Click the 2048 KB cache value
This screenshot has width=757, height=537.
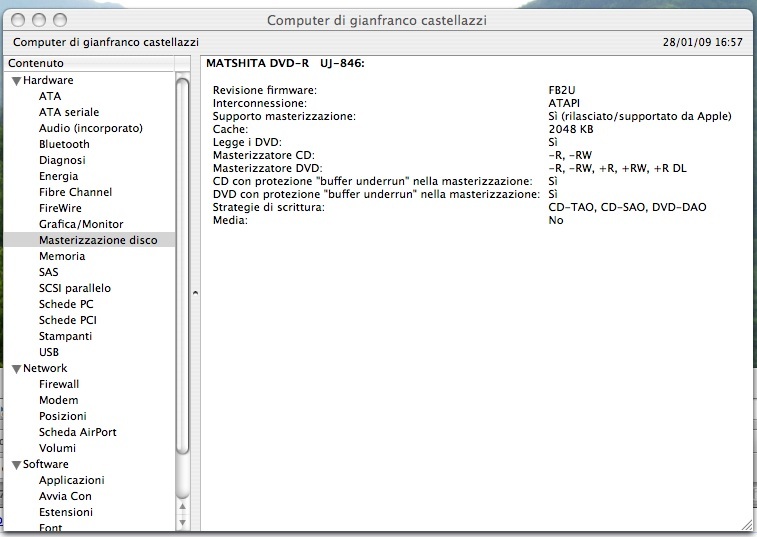(x=571, y=129)
